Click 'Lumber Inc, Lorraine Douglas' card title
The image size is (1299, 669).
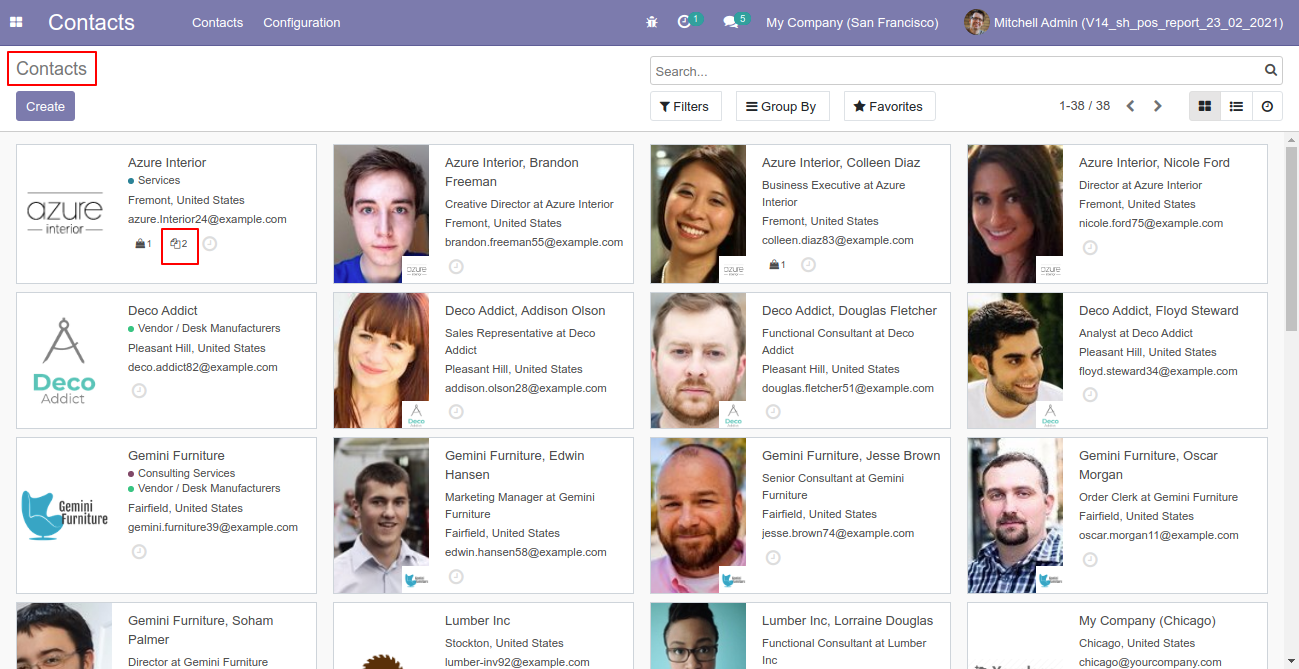pyautogui.click(x=847, y=620)
